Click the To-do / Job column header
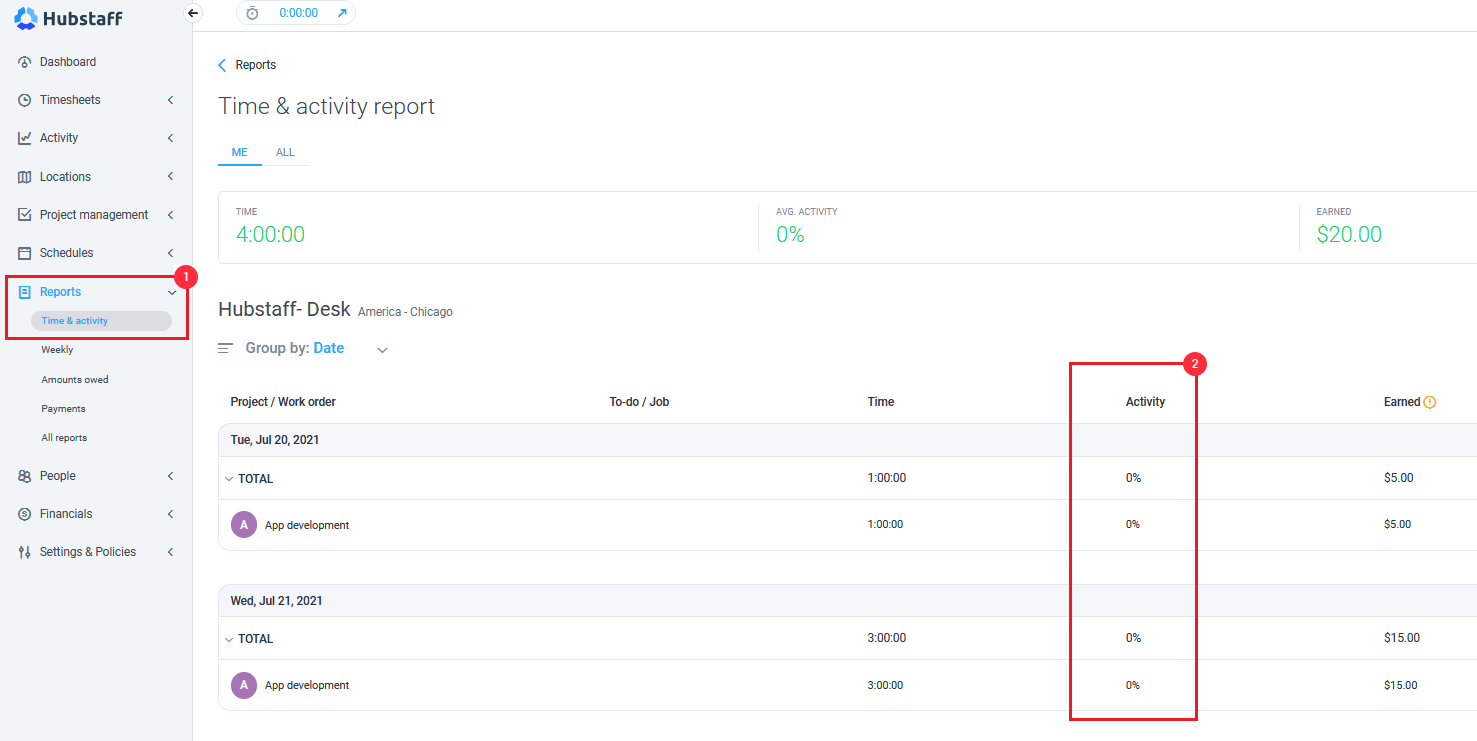Image resolution: width=1477 pixels, height=741 pixels. (x=639, y=402)
